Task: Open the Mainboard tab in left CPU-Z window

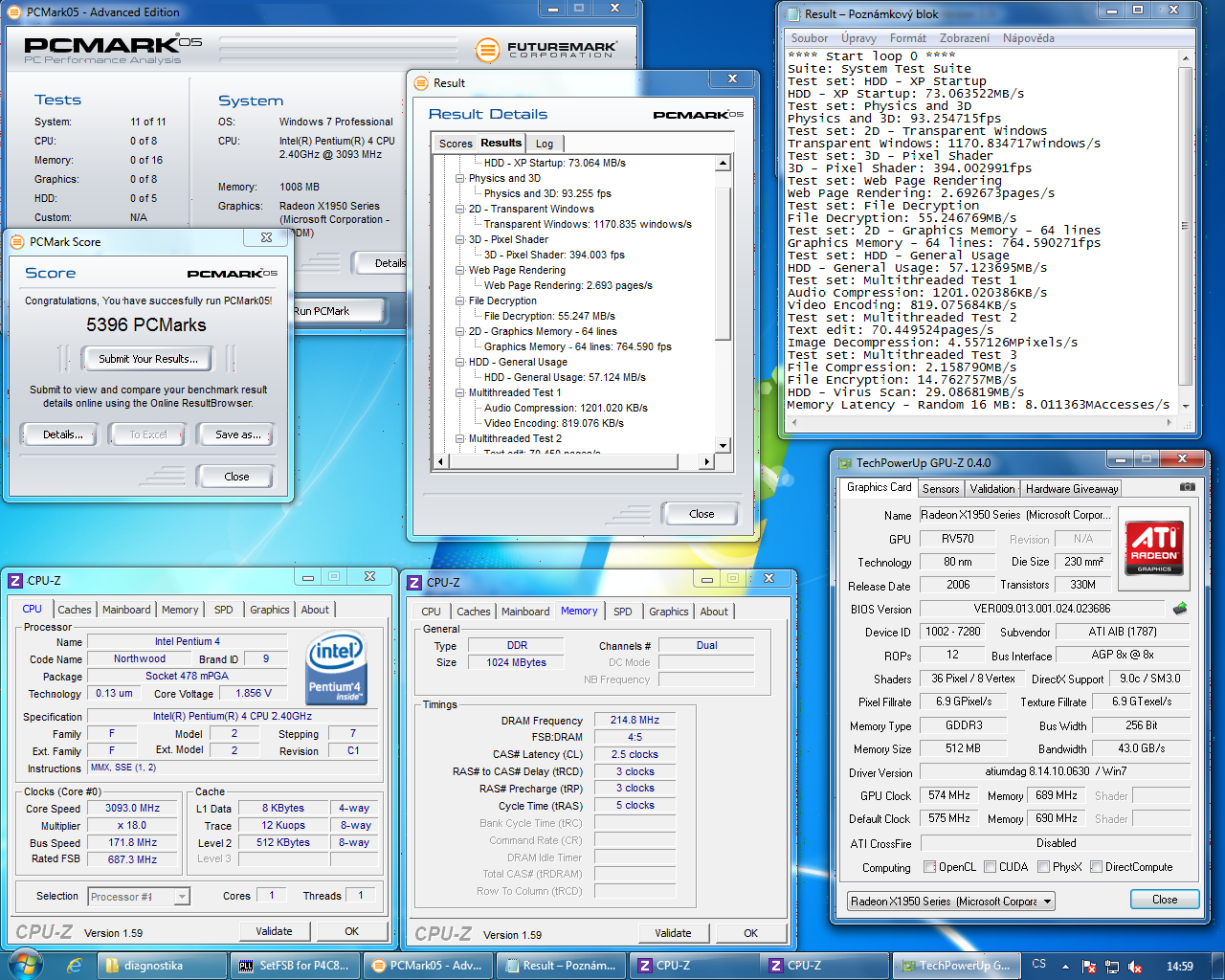Action: pos(126,610)
